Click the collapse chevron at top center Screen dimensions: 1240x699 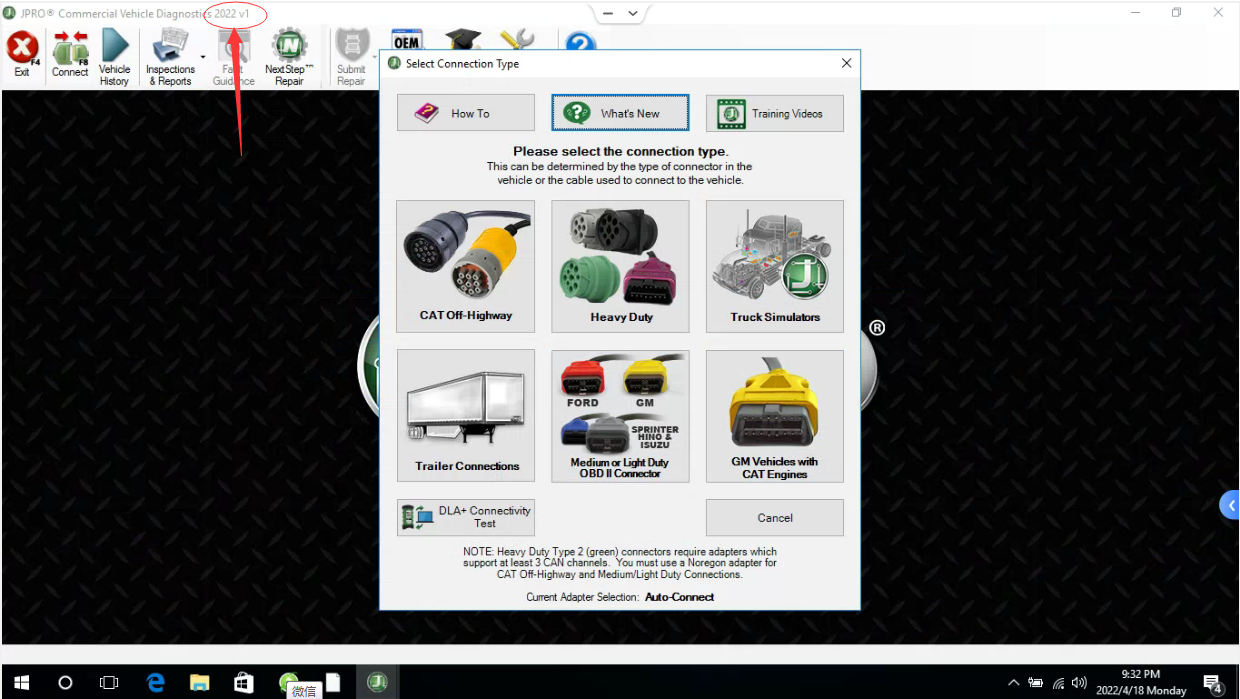(632, 13)
